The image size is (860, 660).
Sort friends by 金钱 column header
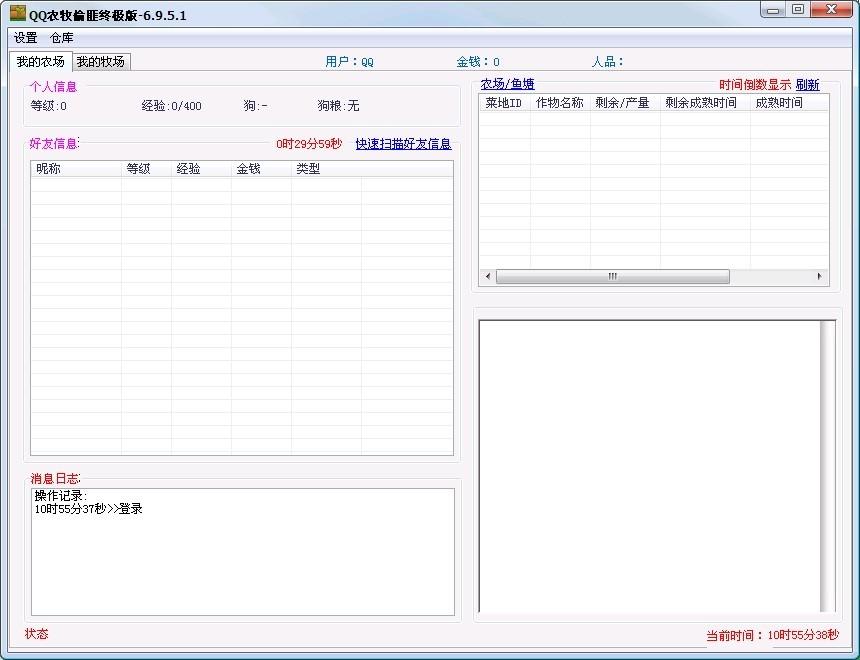261,169
